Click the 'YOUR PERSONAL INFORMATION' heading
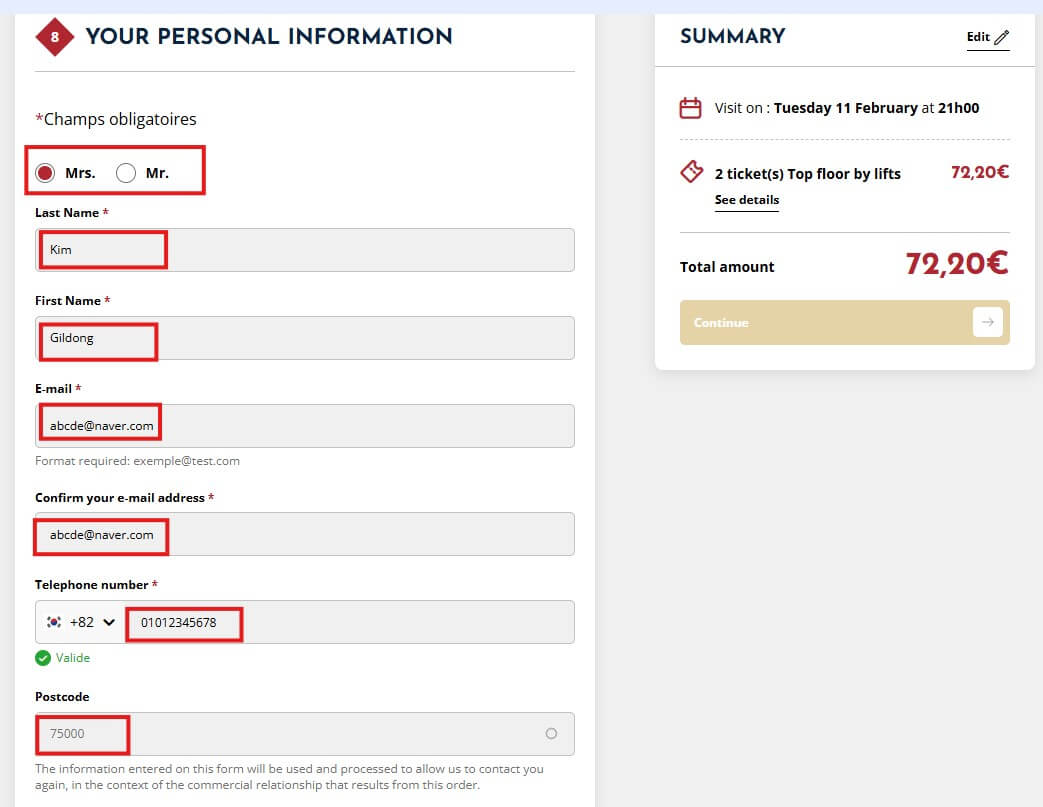The width and height of the screenshot is (1043, 807). pos(269,37)
